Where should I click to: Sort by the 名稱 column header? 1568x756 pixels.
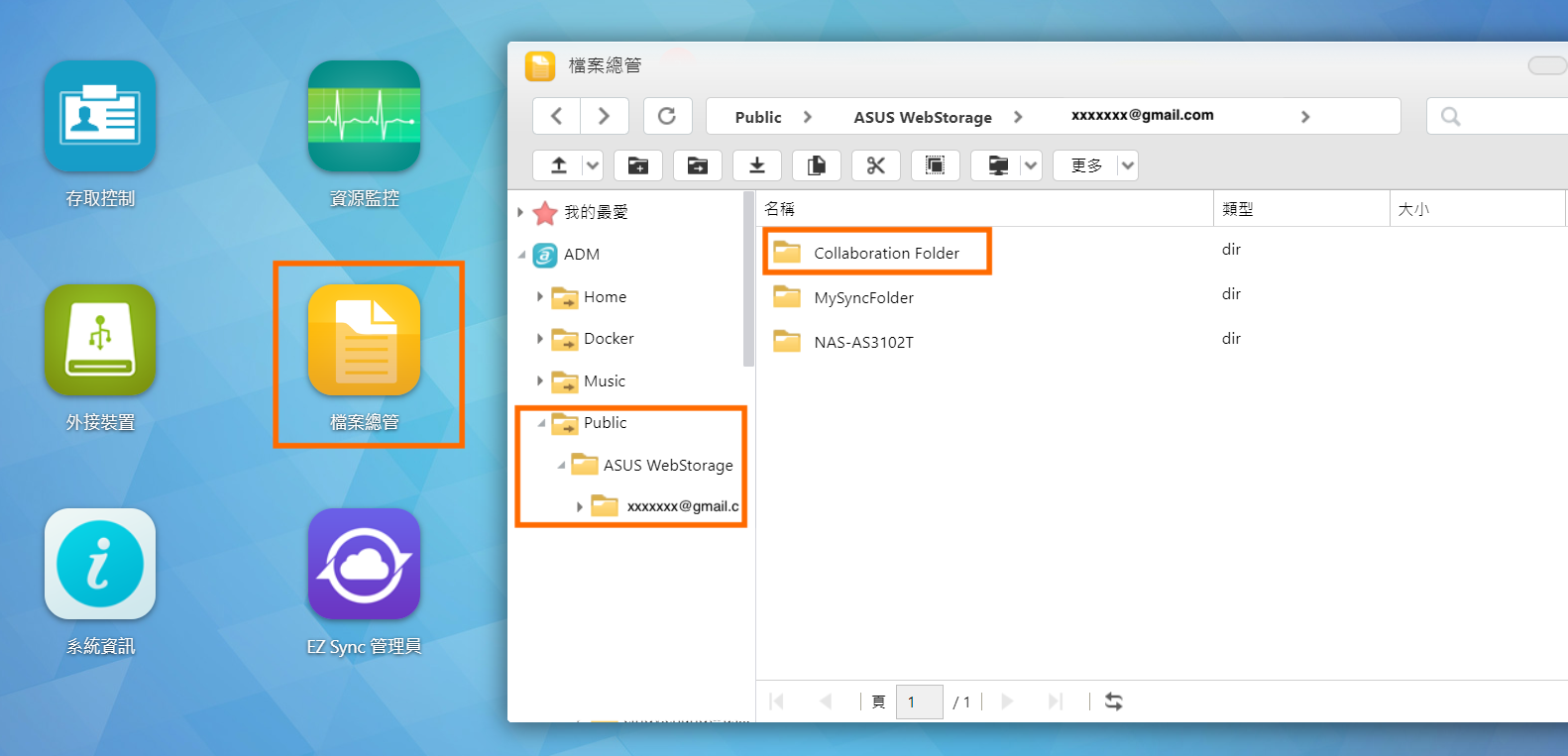985,209
